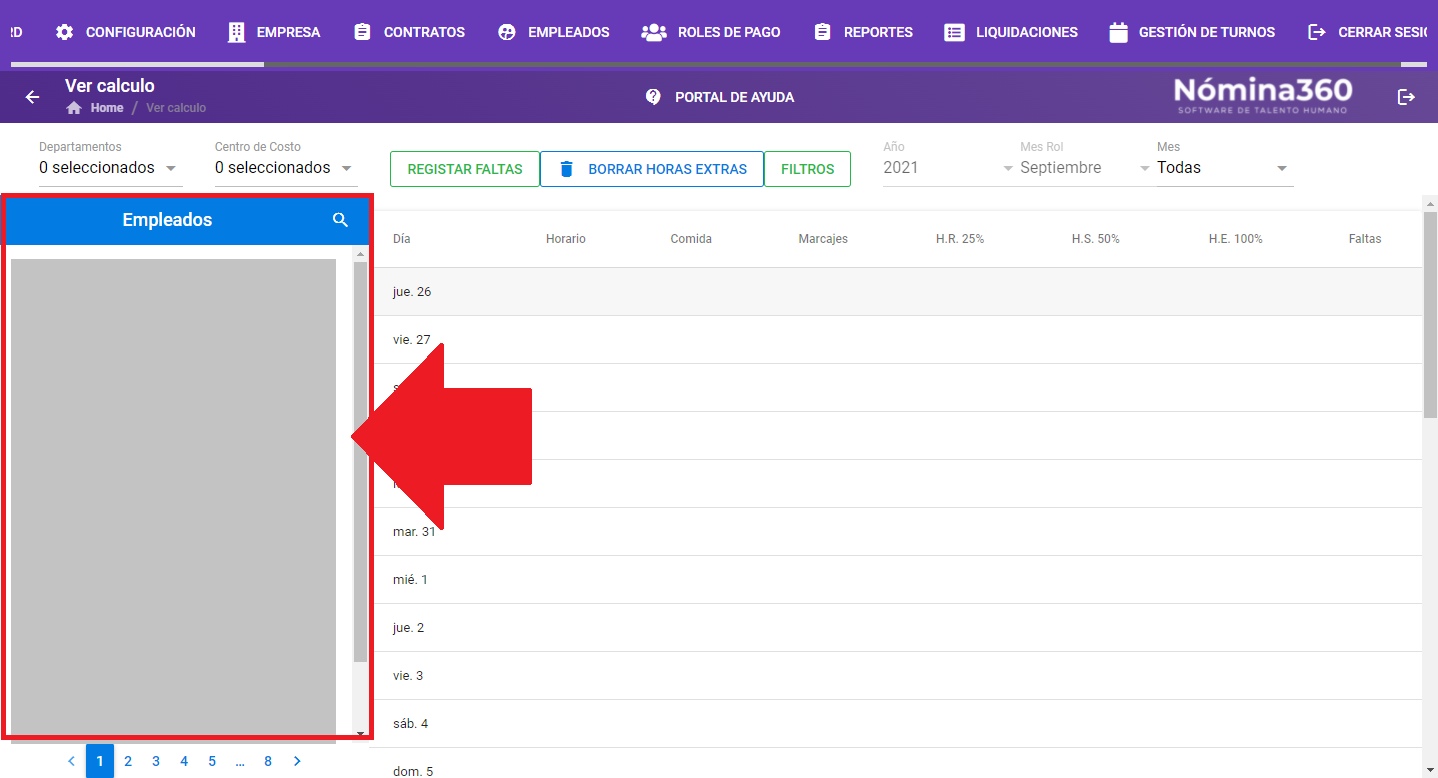Follow the Home breadcrumb link
The width and height of the screenshot is (1438, 778).
coord(107,108)
